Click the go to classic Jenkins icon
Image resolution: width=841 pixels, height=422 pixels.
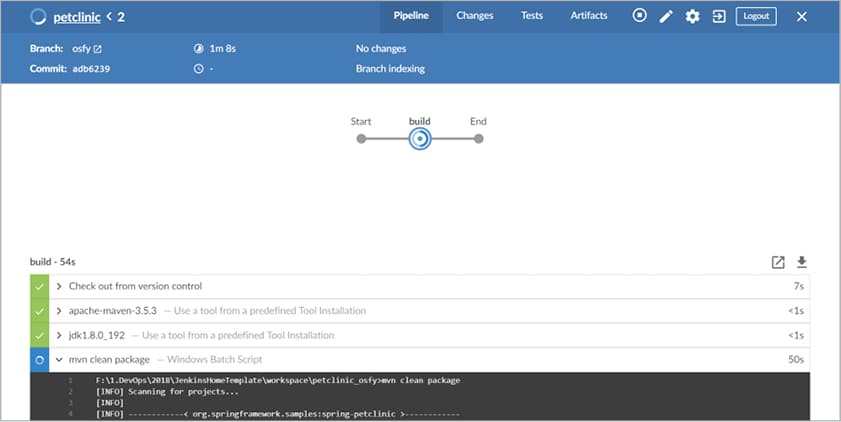point(718,16)
